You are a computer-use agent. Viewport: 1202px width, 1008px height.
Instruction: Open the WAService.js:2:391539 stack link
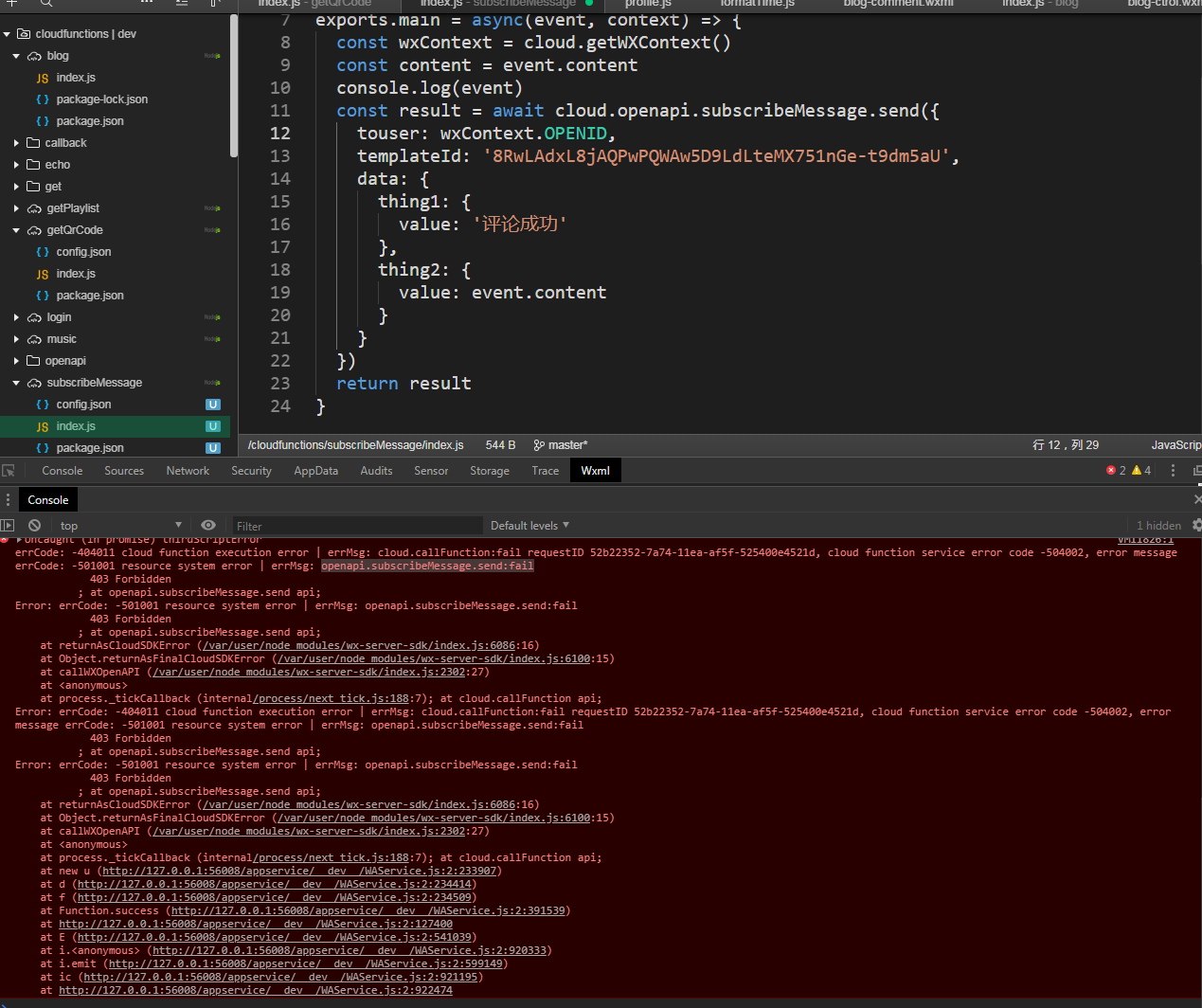[x=368, y=910]
